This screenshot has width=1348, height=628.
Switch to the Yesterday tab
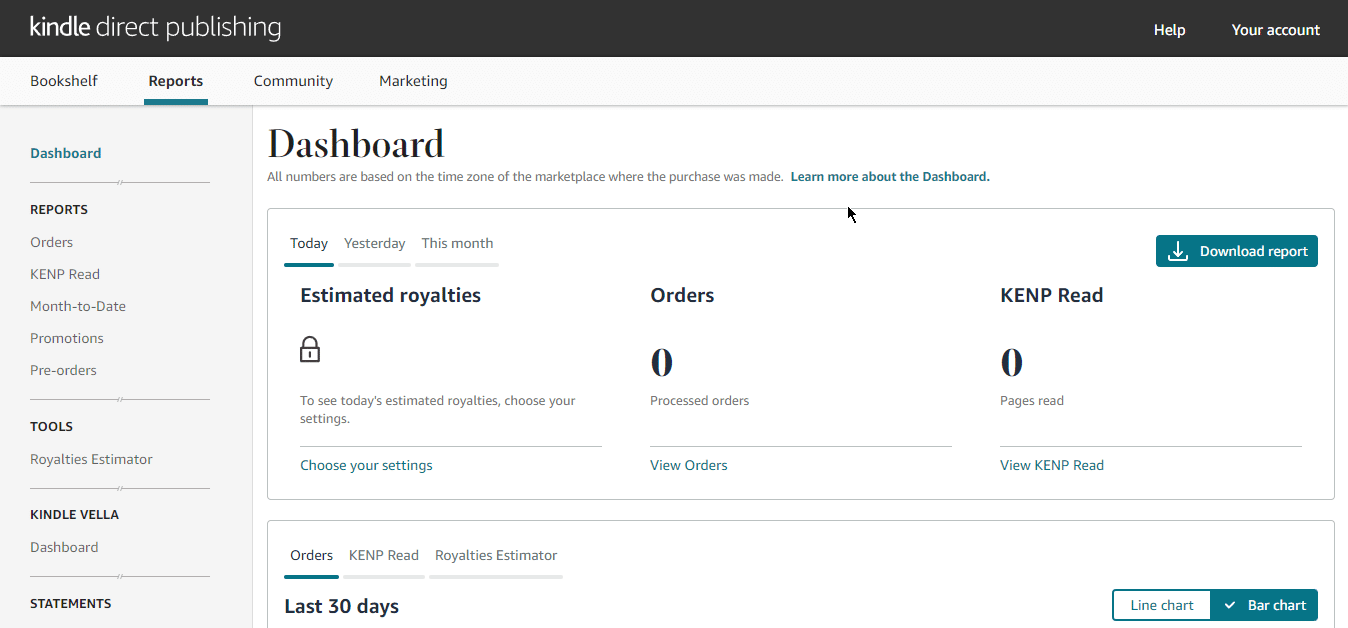tap(374, 243)
